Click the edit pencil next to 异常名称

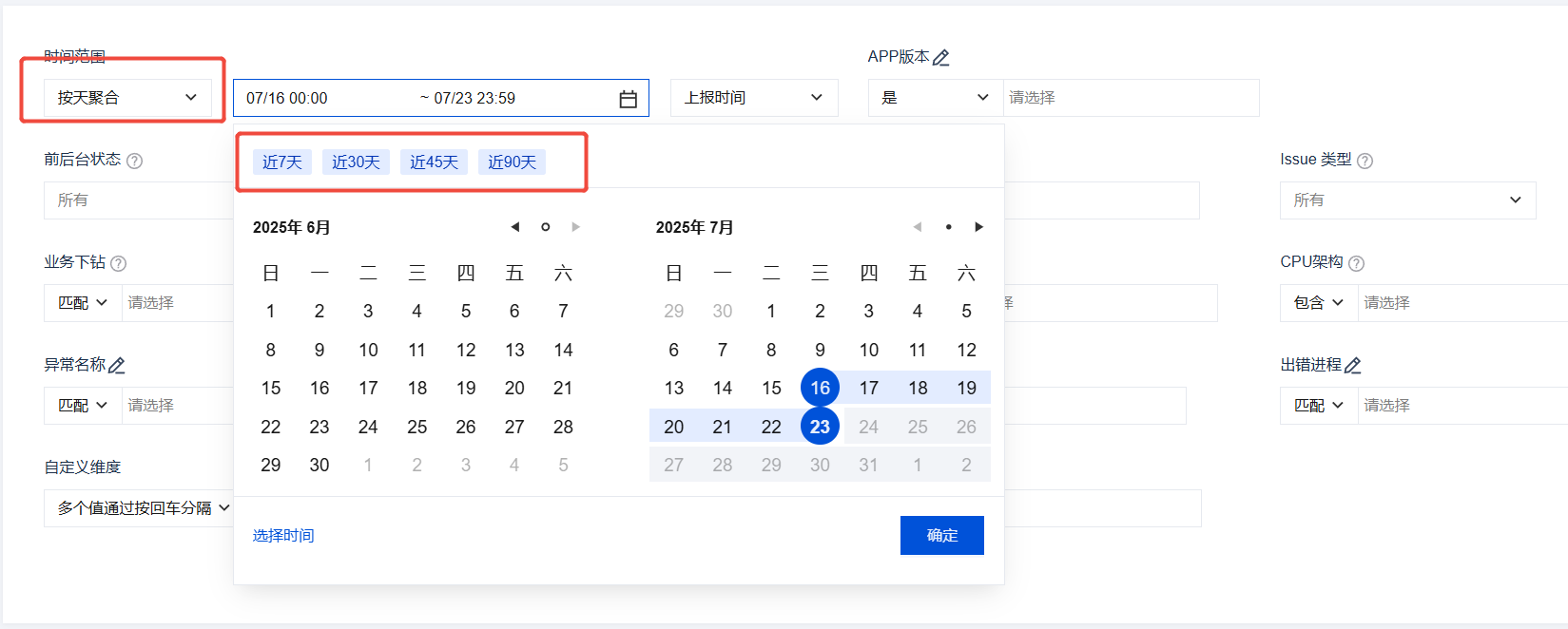point(117,366)
